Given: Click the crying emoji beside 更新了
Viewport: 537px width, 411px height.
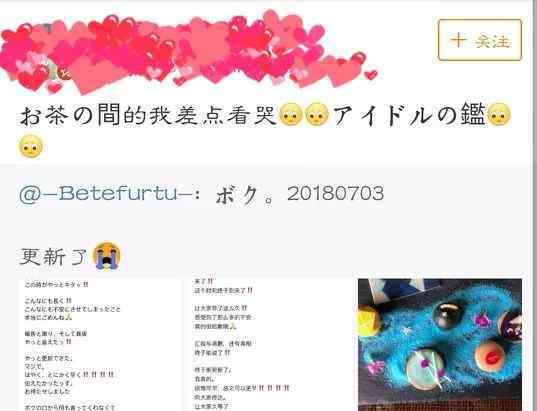Looking at the screenshot, I should point(107,256).
